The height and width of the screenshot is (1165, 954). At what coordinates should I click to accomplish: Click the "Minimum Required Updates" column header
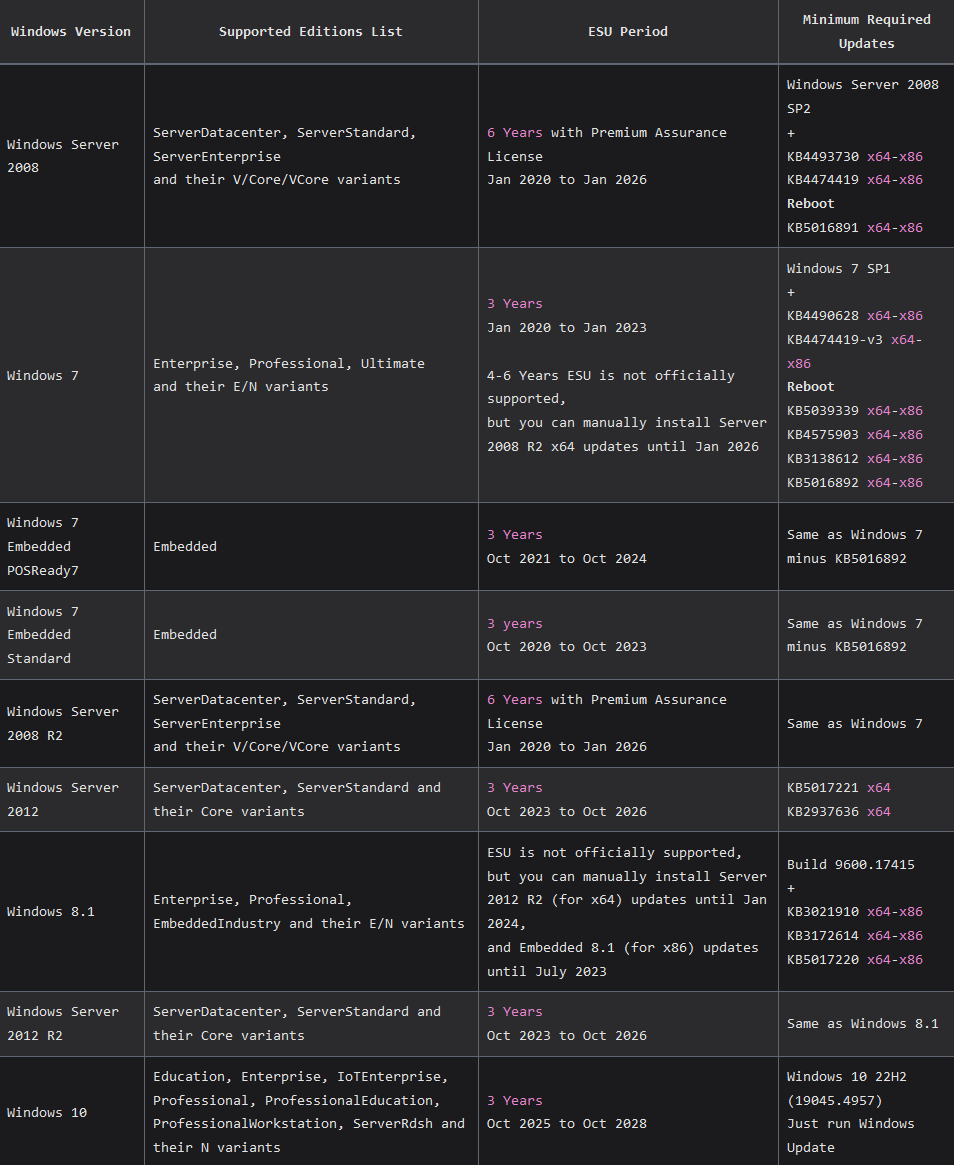pos(866,32)
